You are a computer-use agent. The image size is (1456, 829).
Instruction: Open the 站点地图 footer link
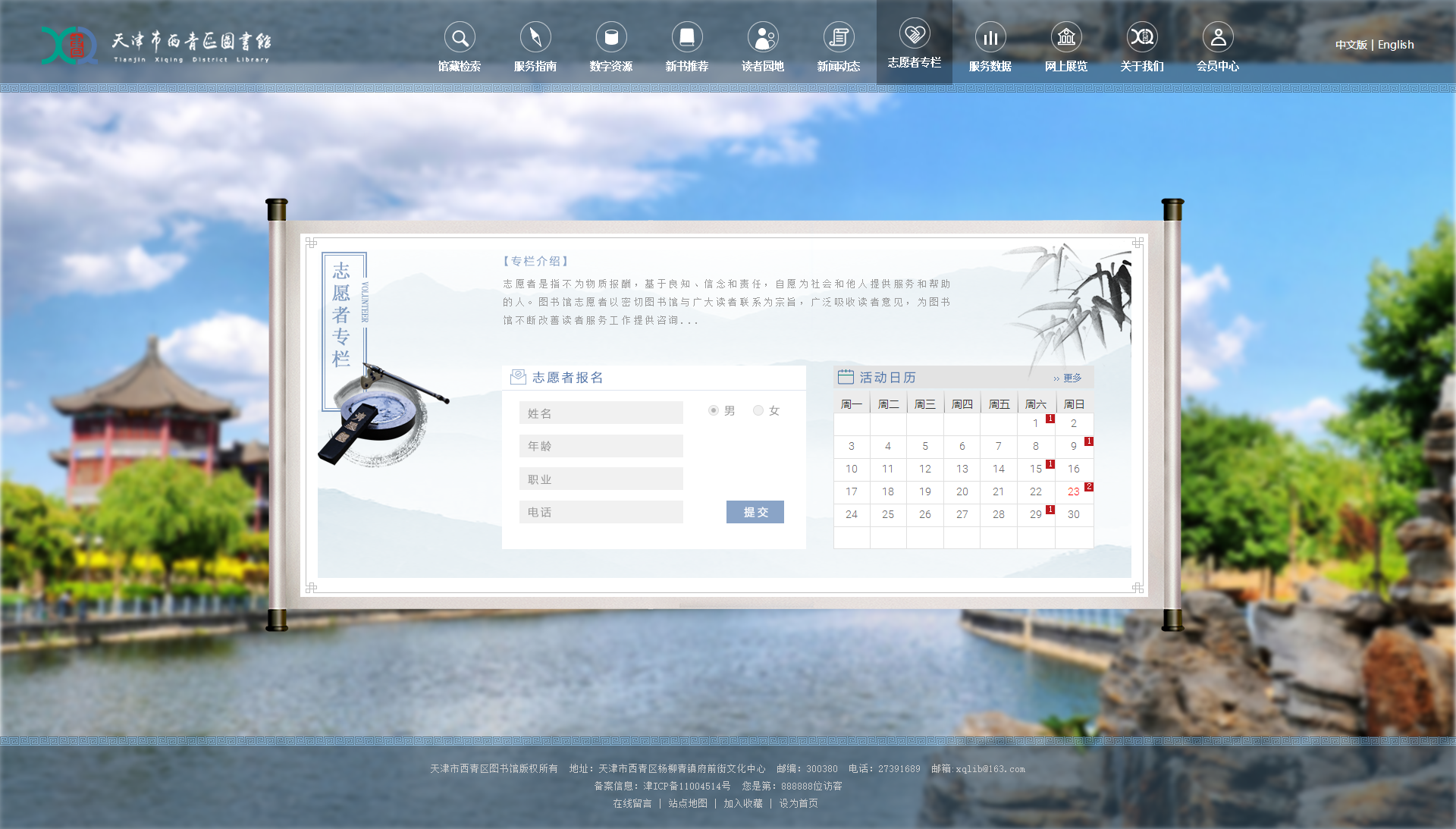point(688,803)
